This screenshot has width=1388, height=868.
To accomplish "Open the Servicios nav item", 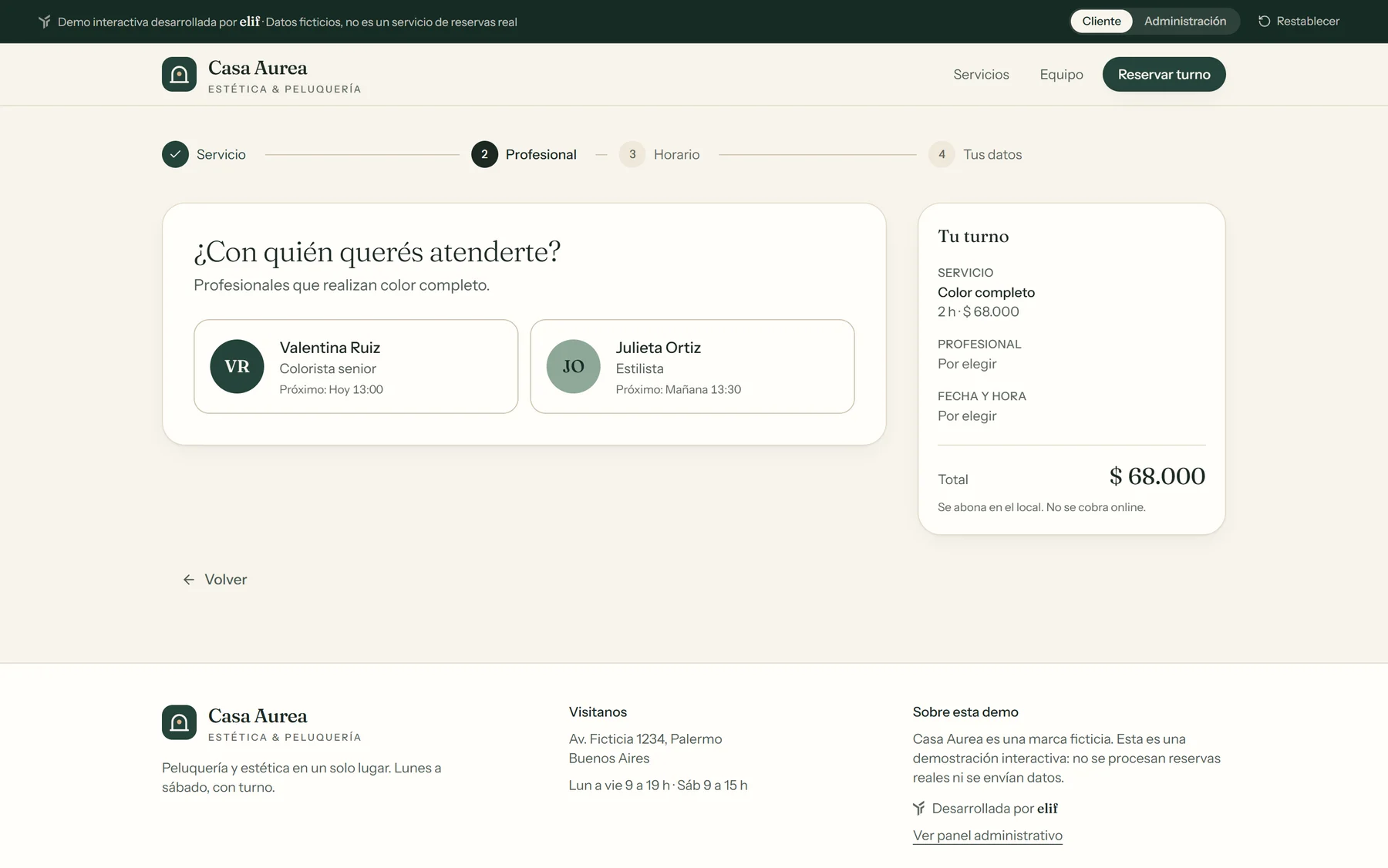I will pyautogui.click(x=981, y=75).
